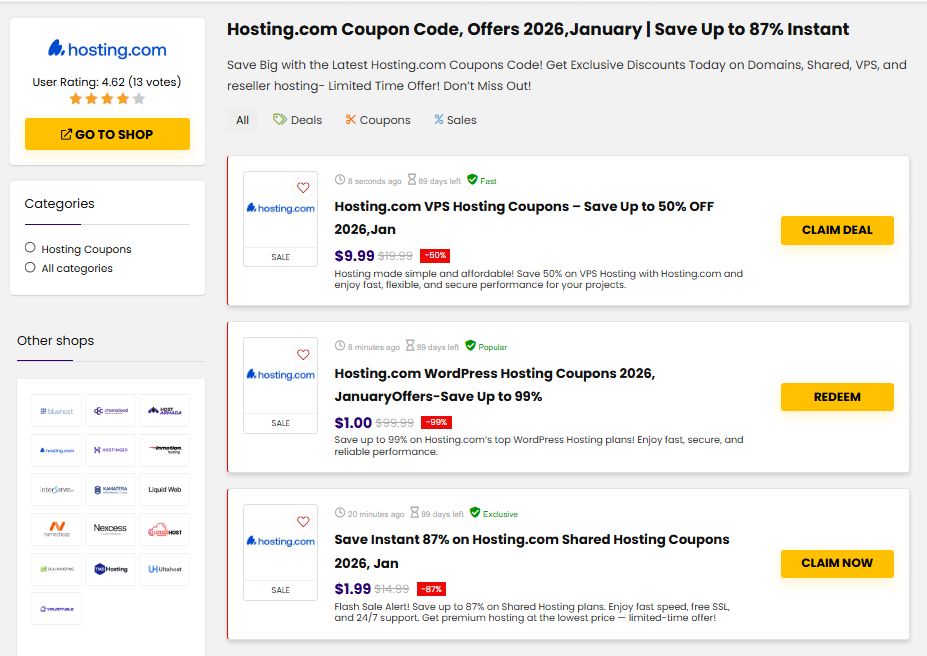Image resolution: width=927 pixels, height=656 pixels.
Task: Select the All categories radio option
Action: (x=30, y=267)
